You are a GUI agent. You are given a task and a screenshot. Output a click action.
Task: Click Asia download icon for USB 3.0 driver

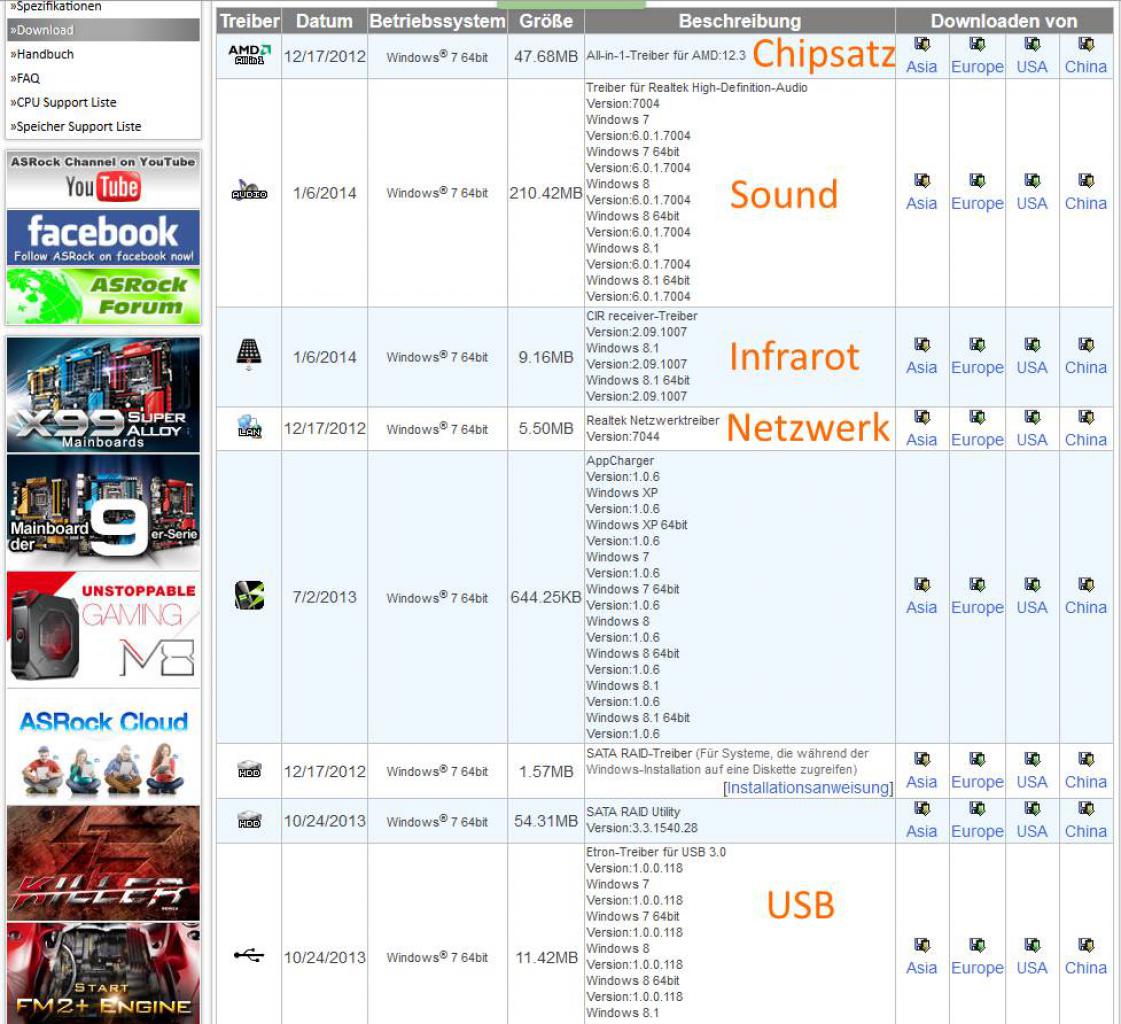pos(922,945)
